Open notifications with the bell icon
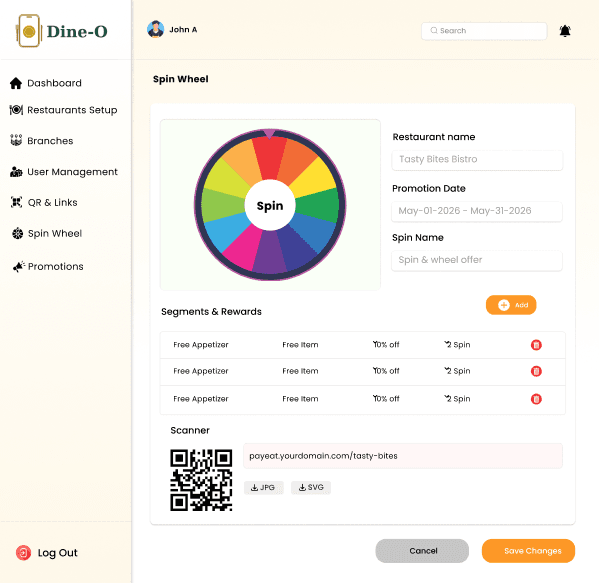 tap(565, 31)
